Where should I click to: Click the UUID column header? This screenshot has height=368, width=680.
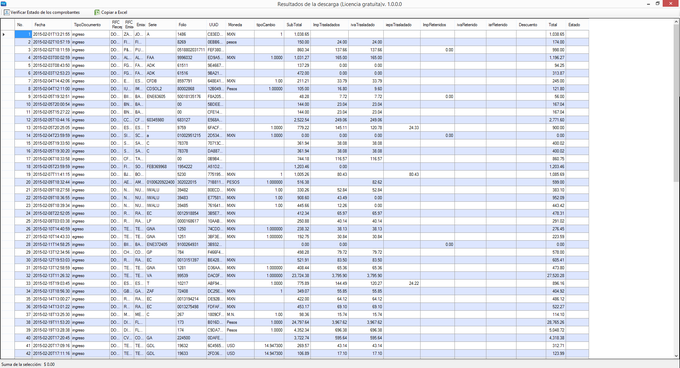[x=216, y=25]
